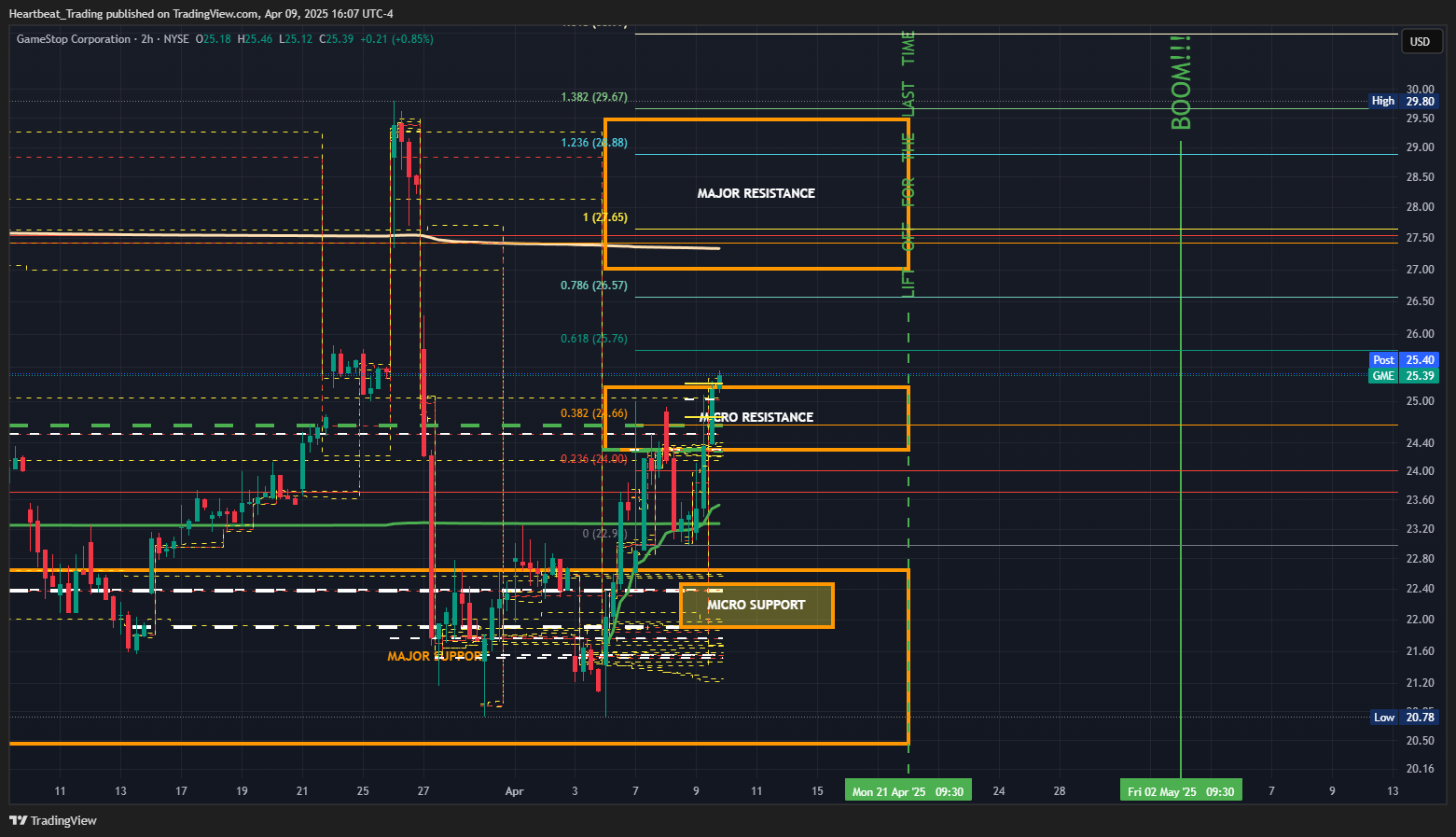Click the Post 25.40 price label
This screenshot has width=1456, height=837.
tap(1404, 359)
